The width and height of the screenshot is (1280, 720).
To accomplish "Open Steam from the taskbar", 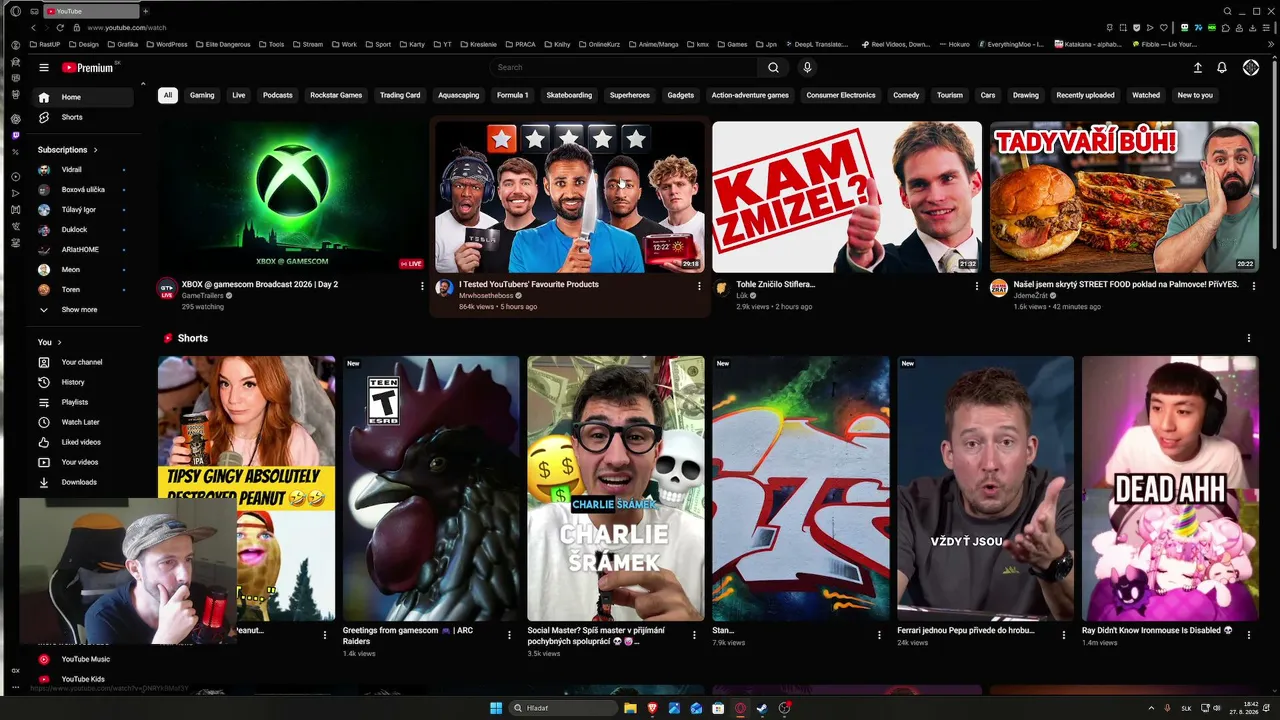I will click(x=762, y=708).
